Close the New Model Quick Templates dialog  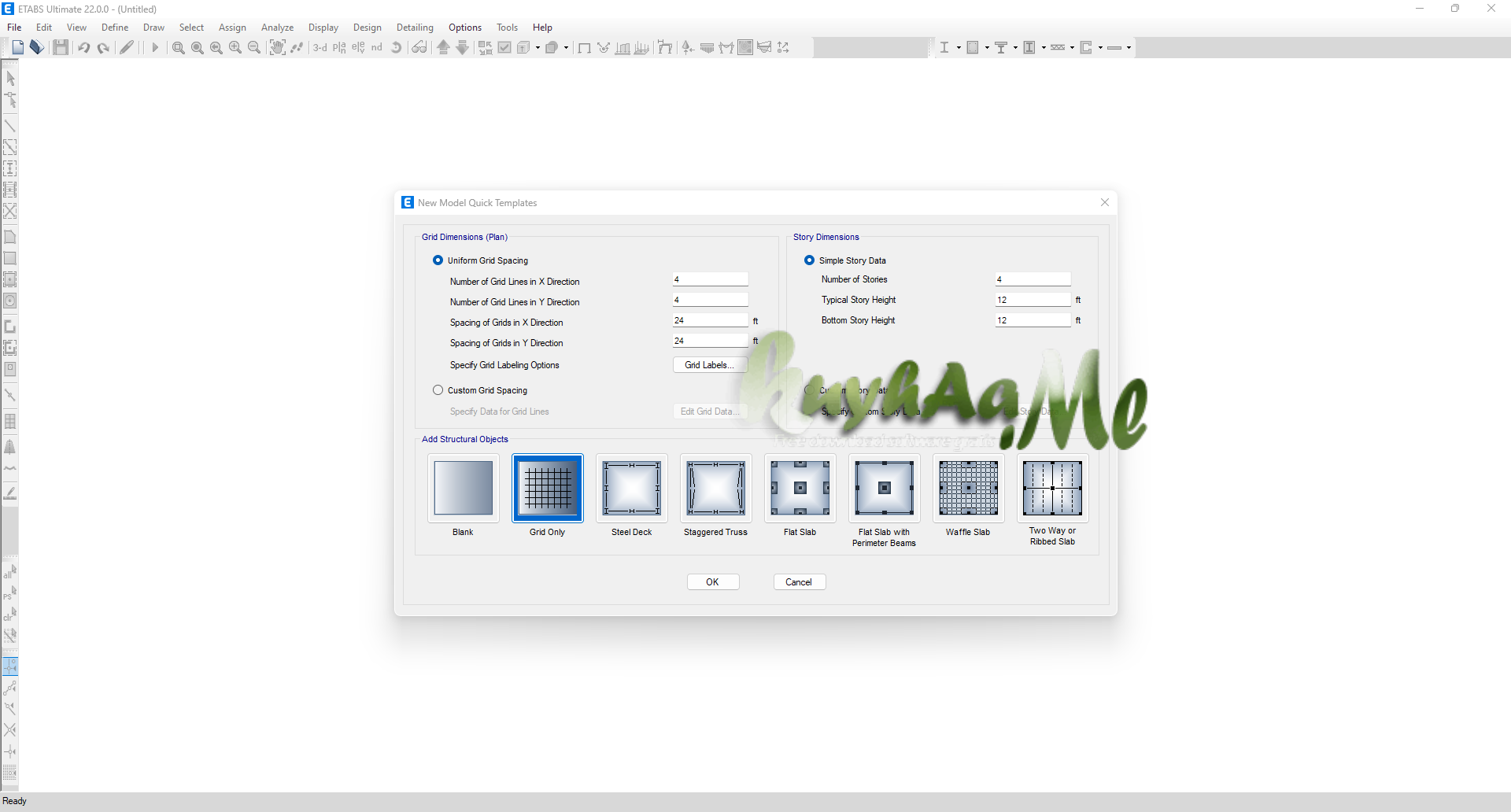(x=1105, y=202)
